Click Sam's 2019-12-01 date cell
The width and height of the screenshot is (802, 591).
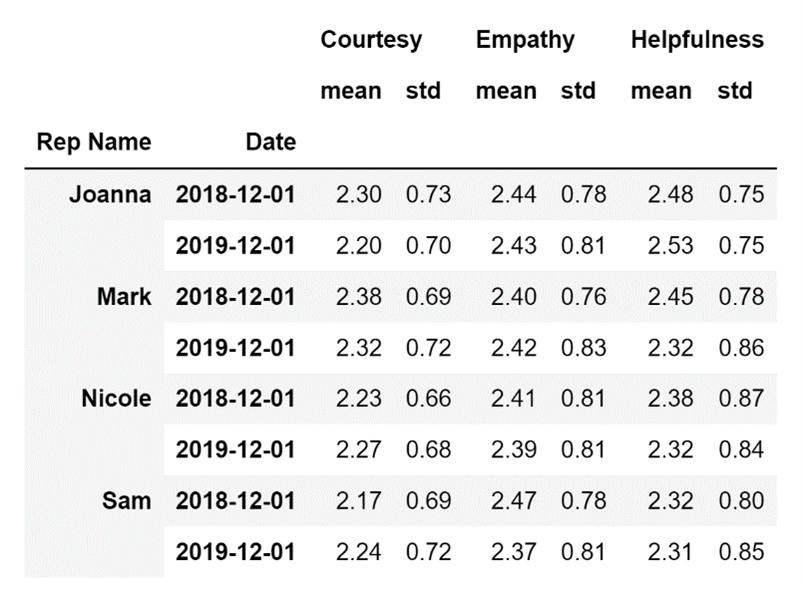coord(235,552)
